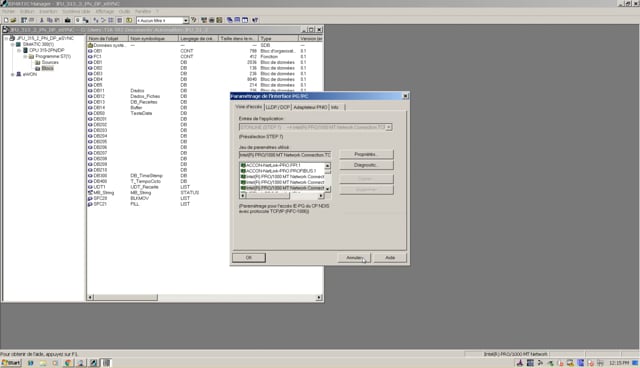Click the Cut toolbar icon
This screenshot has height=368, width=640.
[42, 20]
